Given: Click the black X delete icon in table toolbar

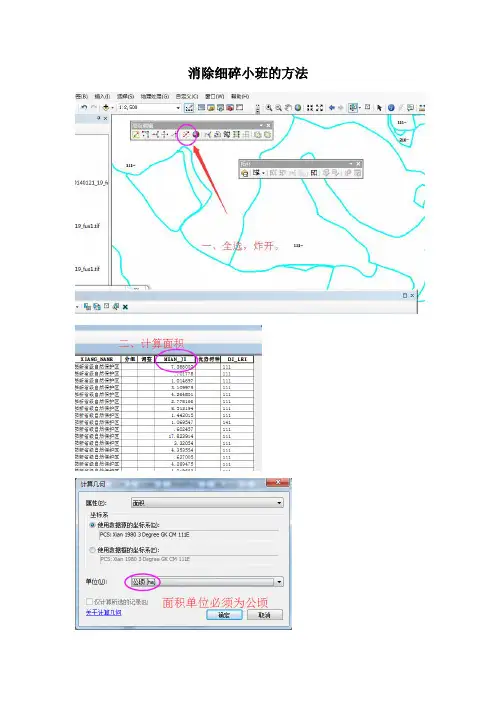Looking at the screenshot, I should (x=125, y=307).
